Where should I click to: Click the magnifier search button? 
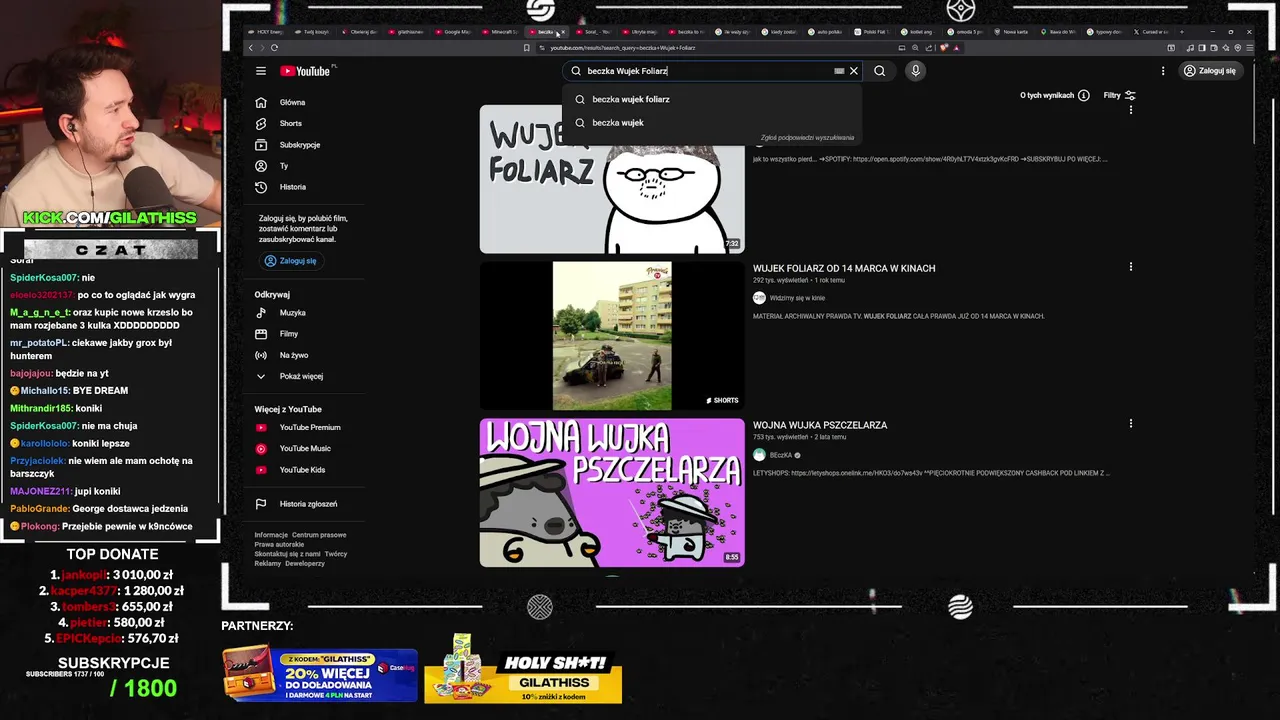tap(880, 71)
